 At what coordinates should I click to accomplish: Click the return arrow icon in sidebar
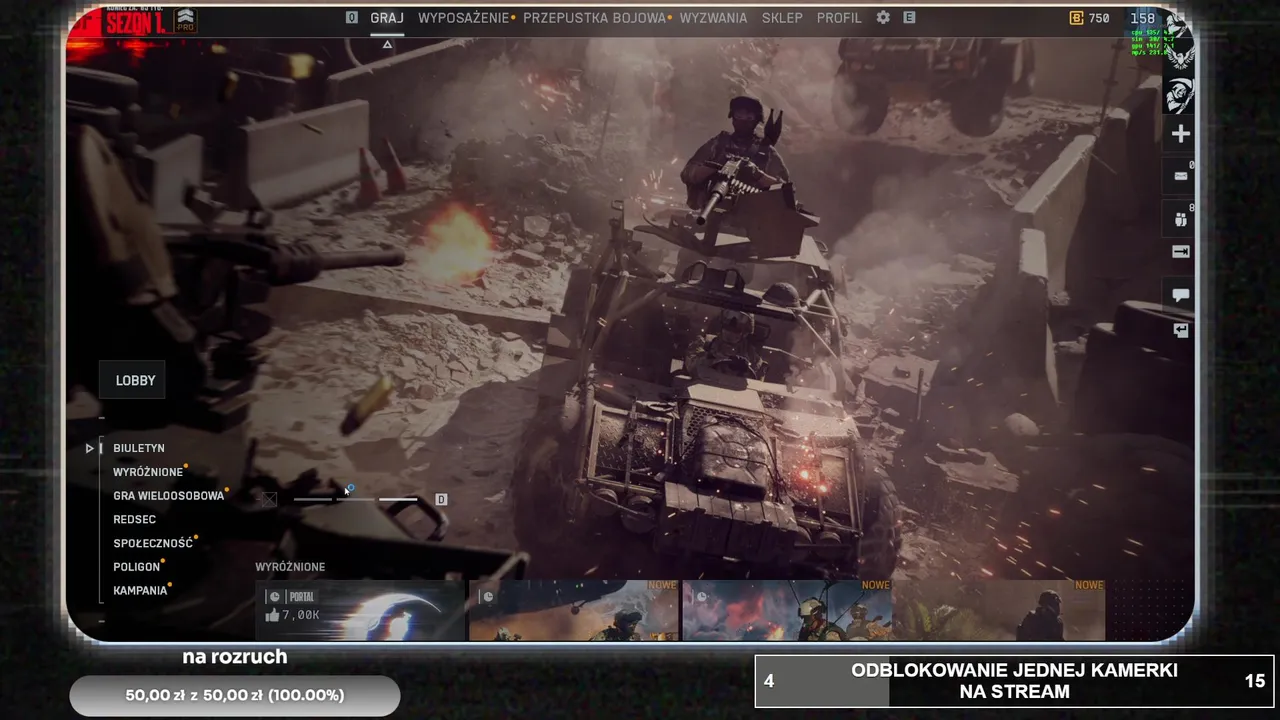click(x=1181, y=330)
